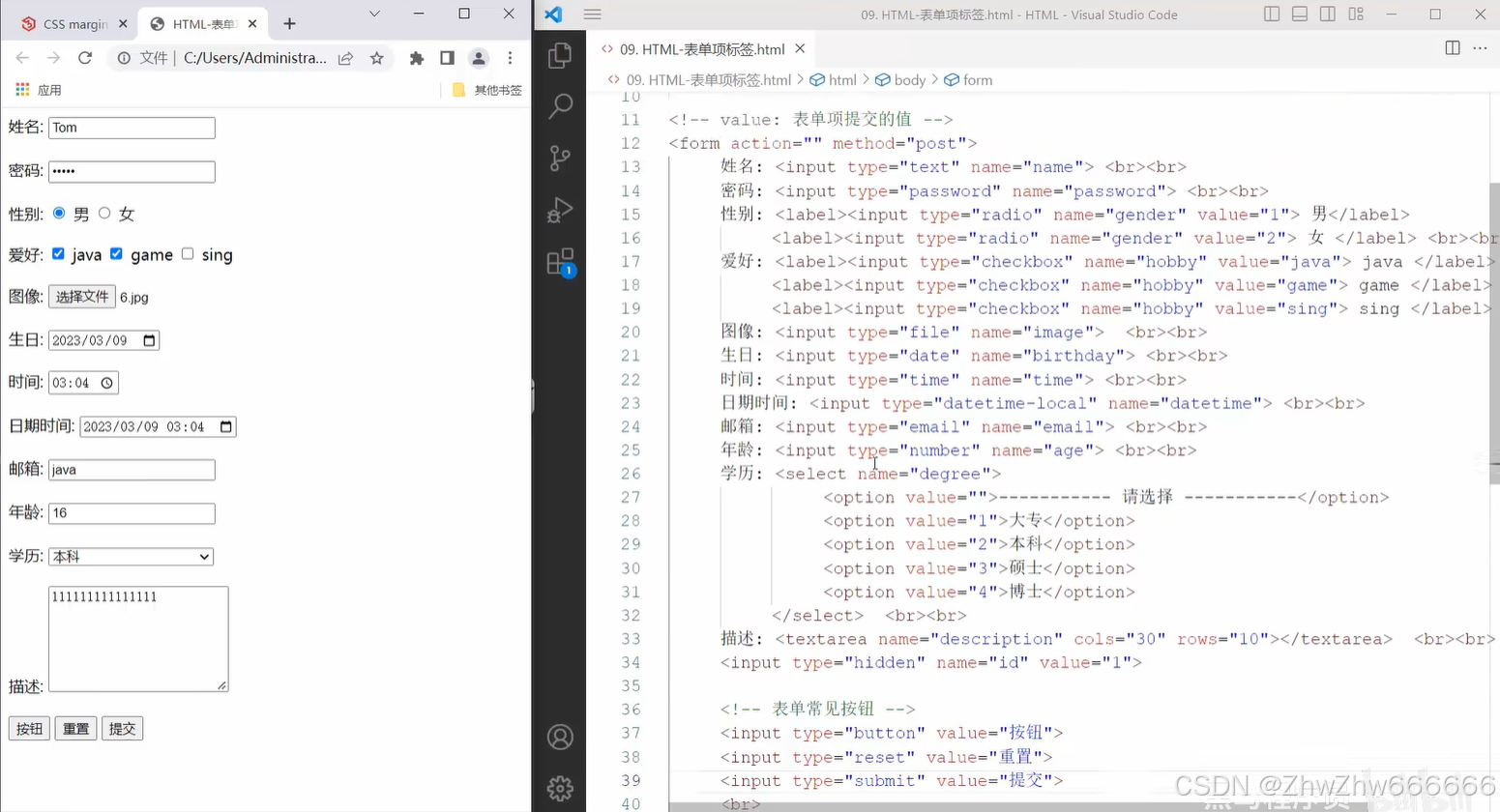
Task: Open the Extensions panel showing one notification
Action: [x=561, y=262]
